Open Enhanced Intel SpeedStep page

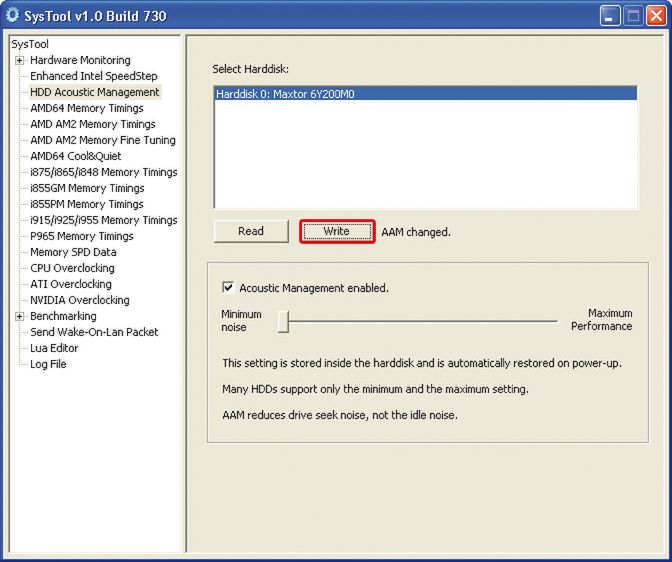tap(93, 76)
